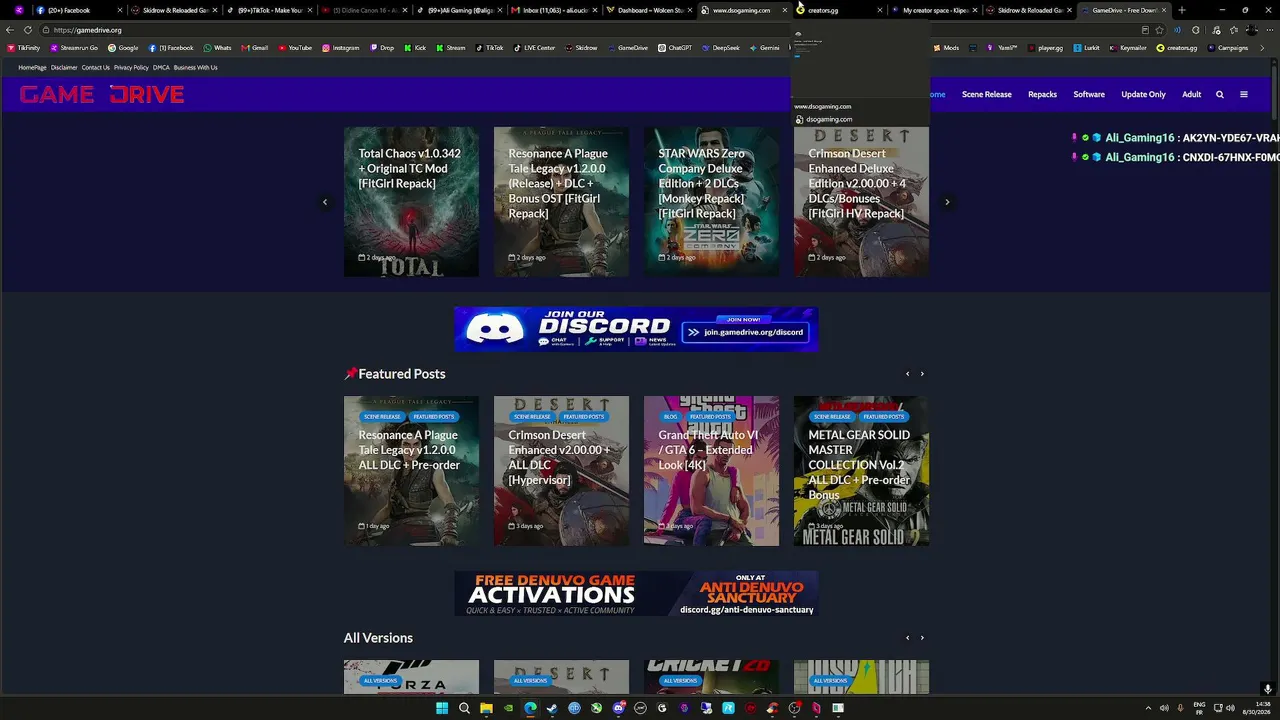Open the GameDrive bookmark
The height and width of the screenshot is (720, 1280).
coord(627,48)
